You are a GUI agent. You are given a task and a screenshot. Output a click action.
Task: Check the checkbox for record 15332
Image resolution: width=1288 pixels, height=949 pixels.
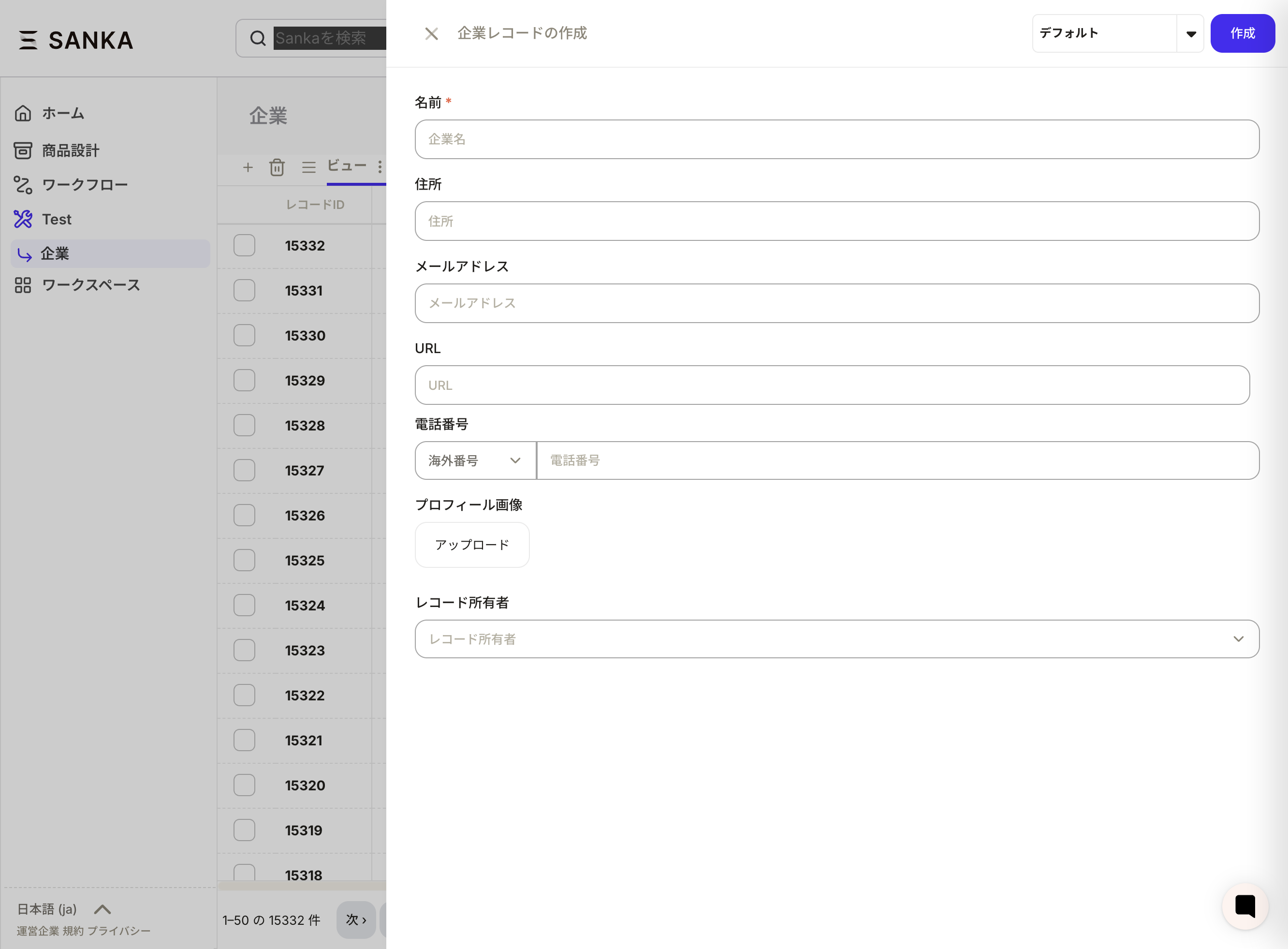(244, 245)
